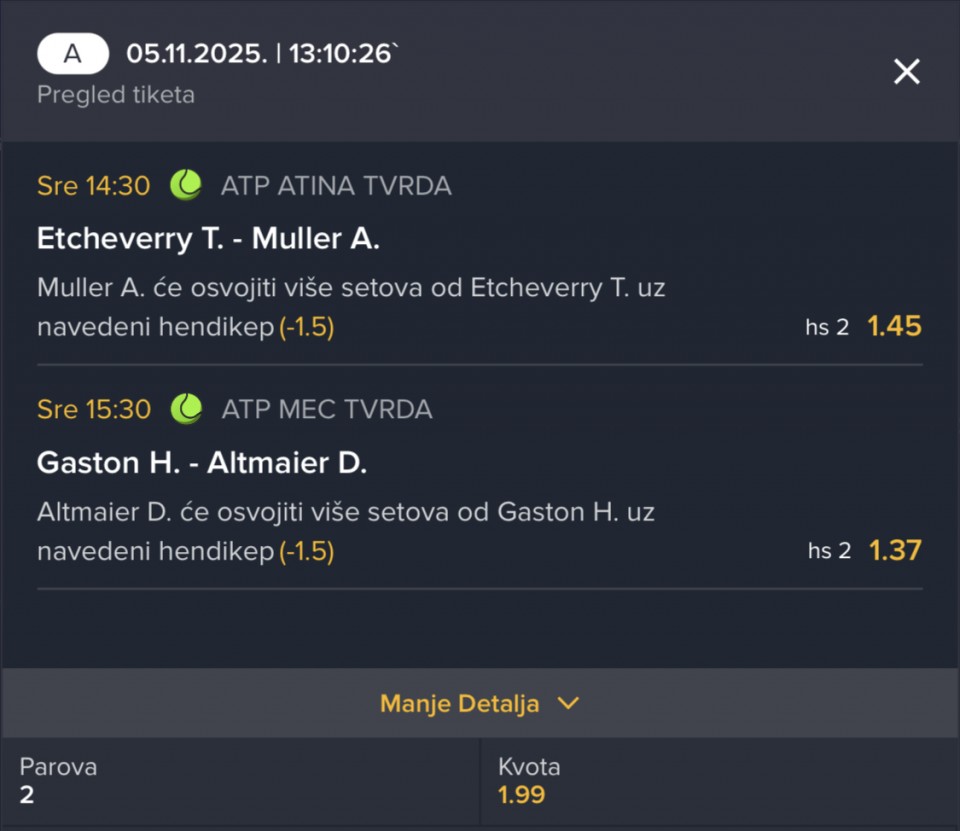Click the Parova count of 2

[x=26, y=795]
